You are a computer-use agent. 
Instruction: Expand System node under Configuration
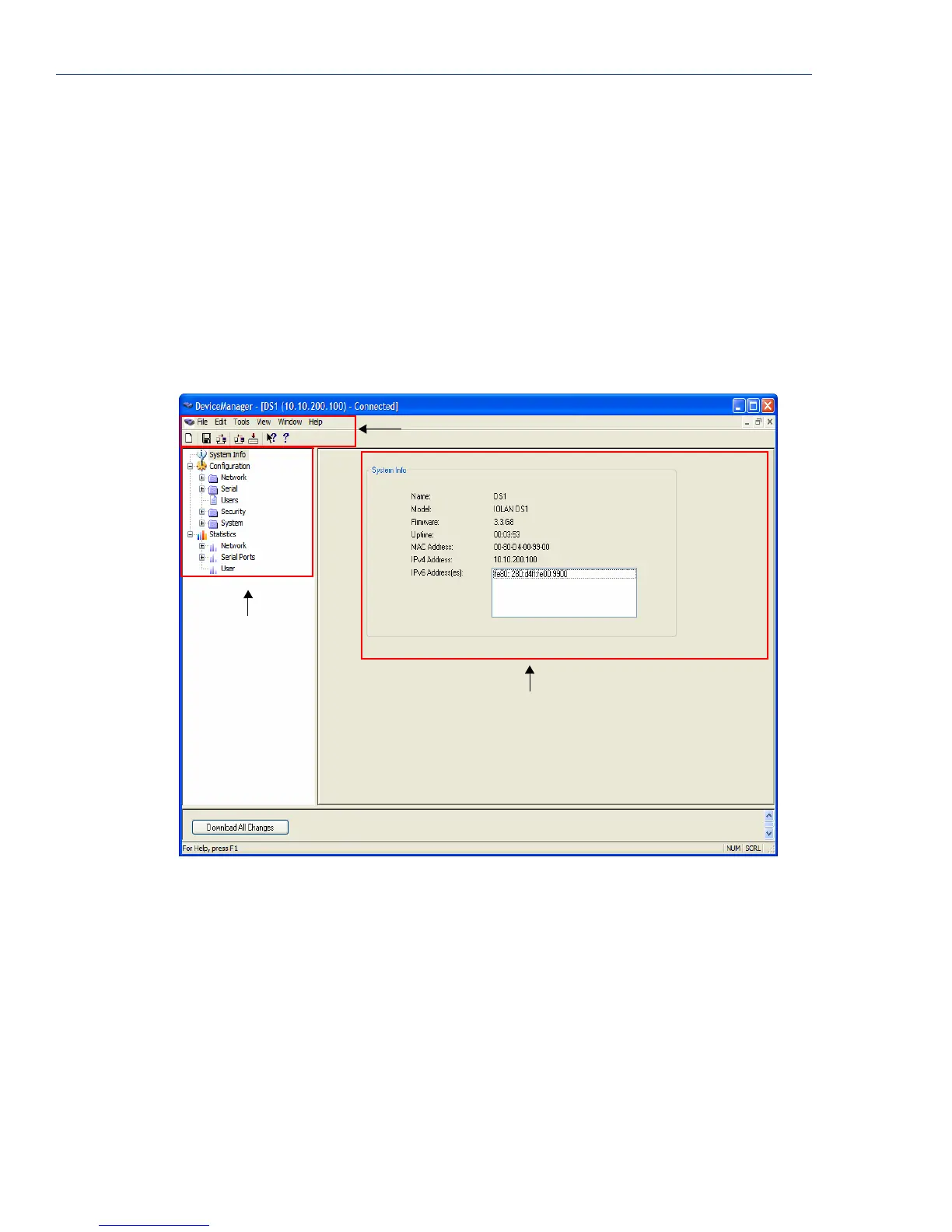[201, 523]
